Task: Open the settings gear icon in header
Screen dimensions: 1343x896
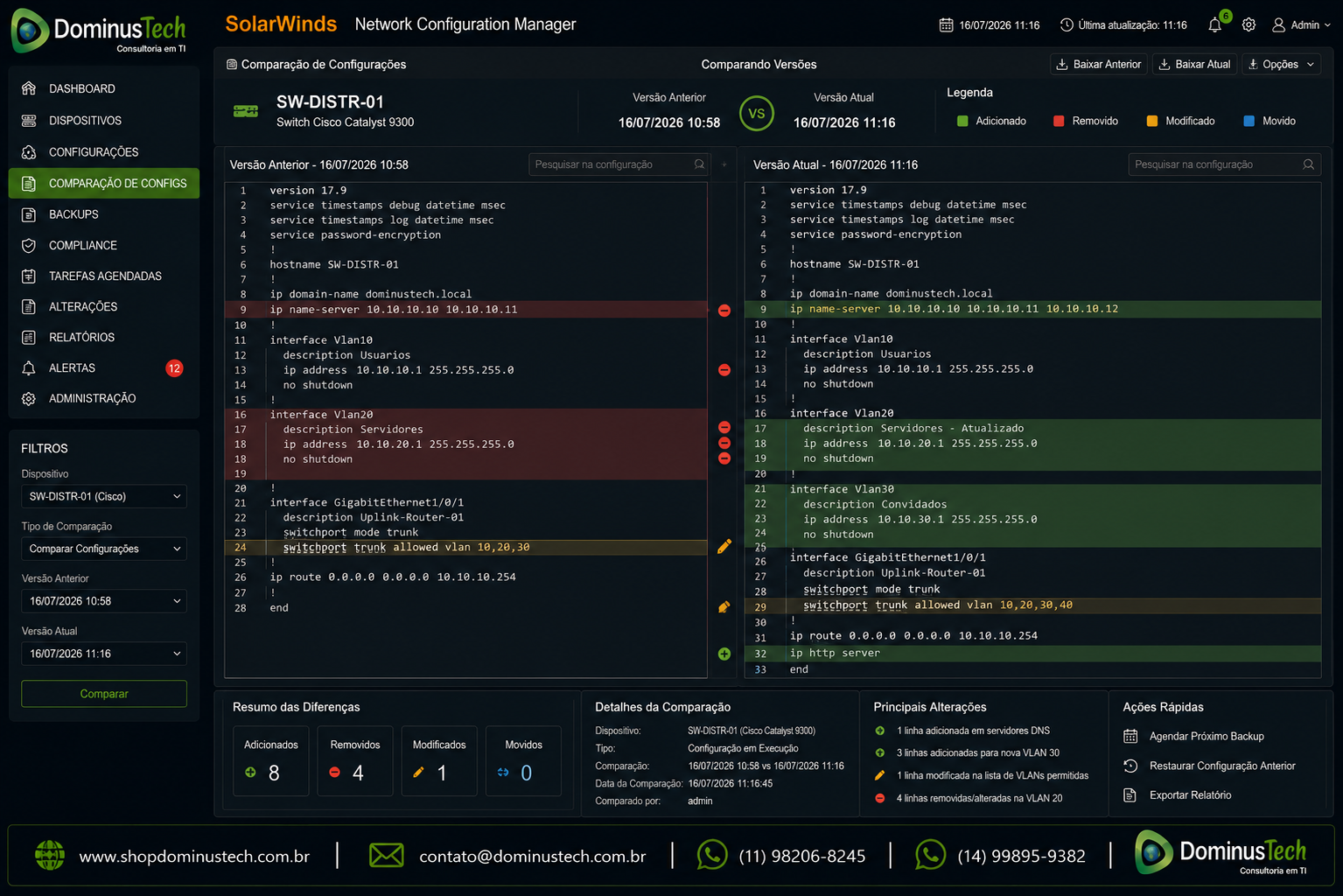Action: click(x=1249, y=25)
